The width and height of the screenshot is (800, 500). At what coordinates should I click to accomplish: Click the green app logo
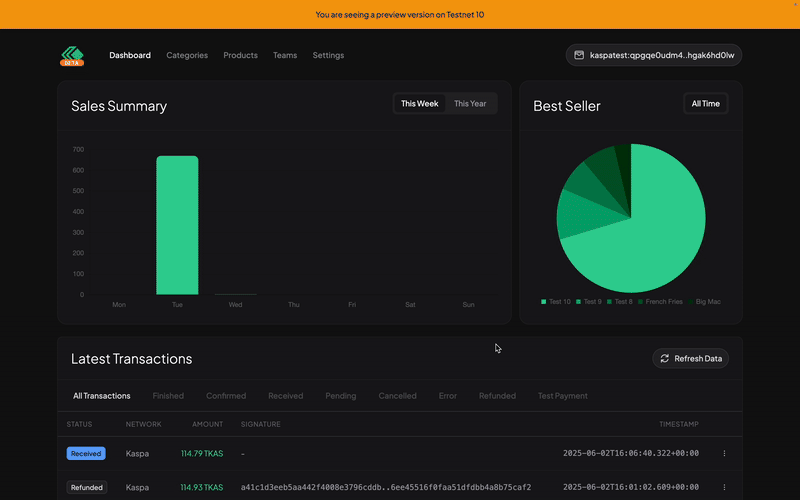72,55
